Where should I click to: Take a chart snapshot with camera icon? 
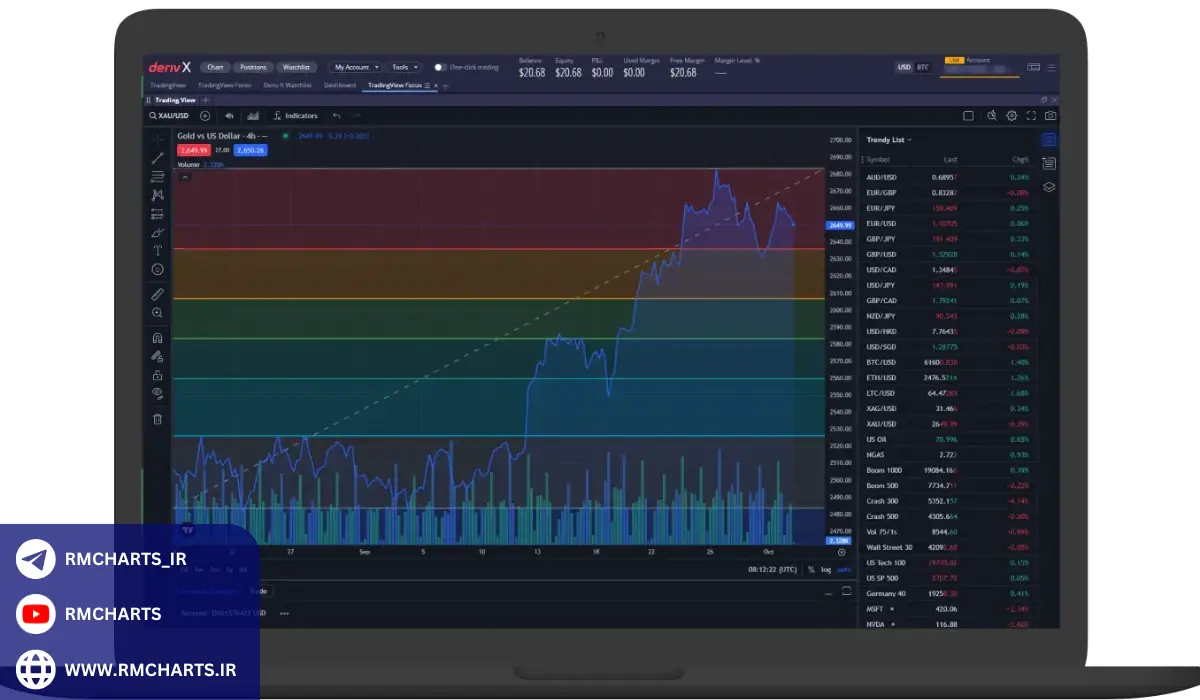coord(1050,116)
